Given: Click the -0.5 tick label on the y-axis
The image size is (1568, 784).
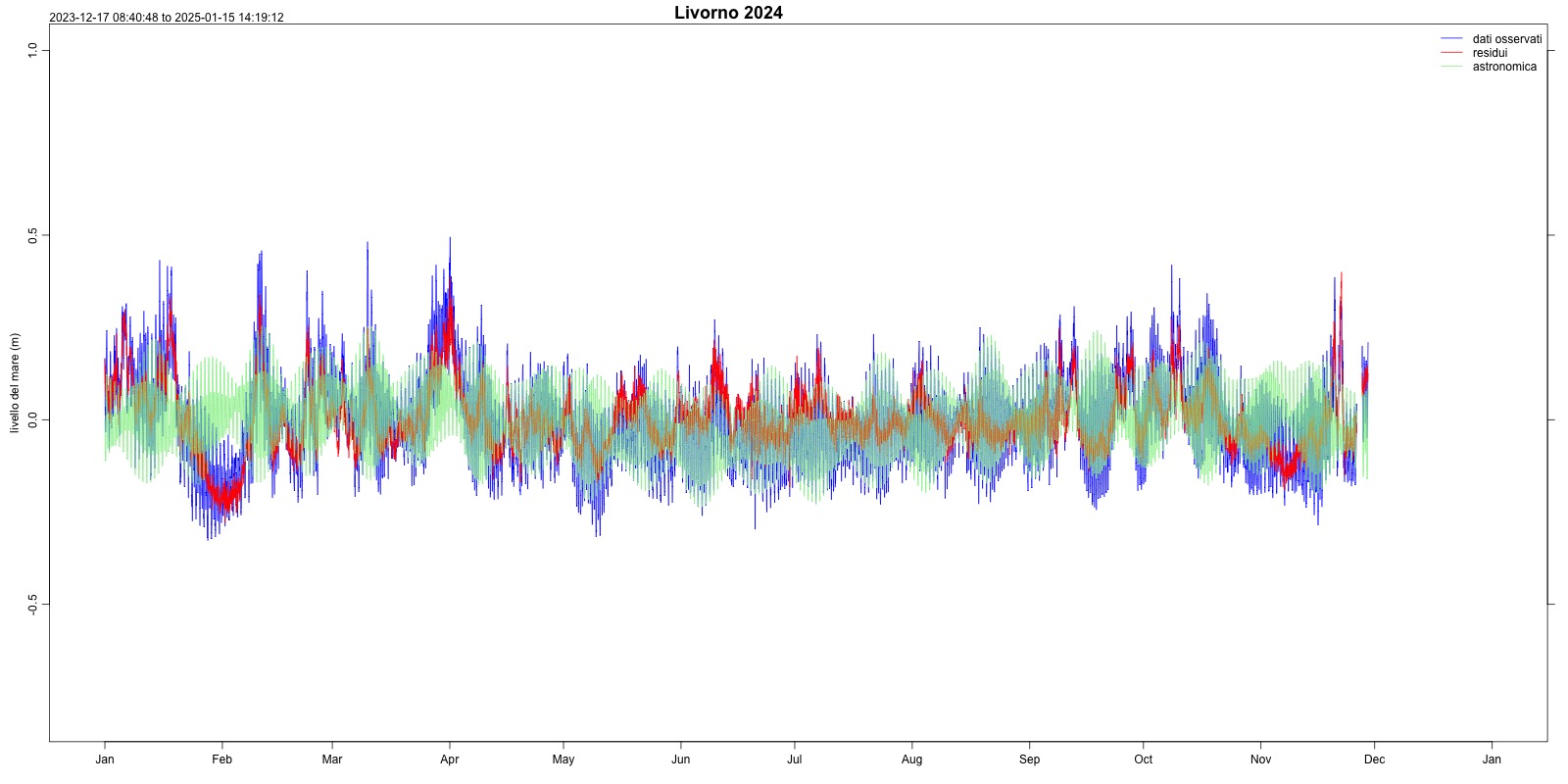Looking at the screenshot, I should [x=32, y=605].
